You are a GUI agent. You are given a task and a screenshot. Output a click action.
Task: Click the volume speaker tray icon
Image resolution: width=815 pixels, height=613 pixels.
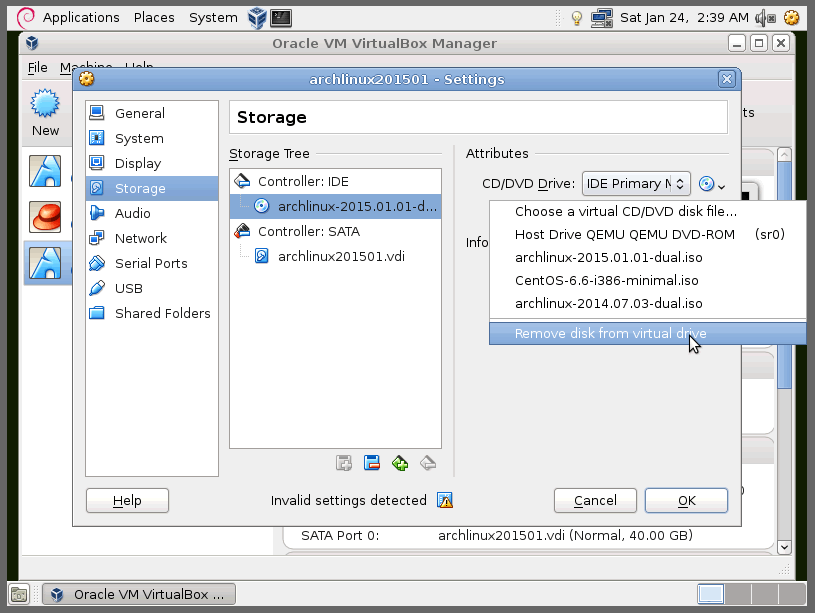tap(765, 18)
